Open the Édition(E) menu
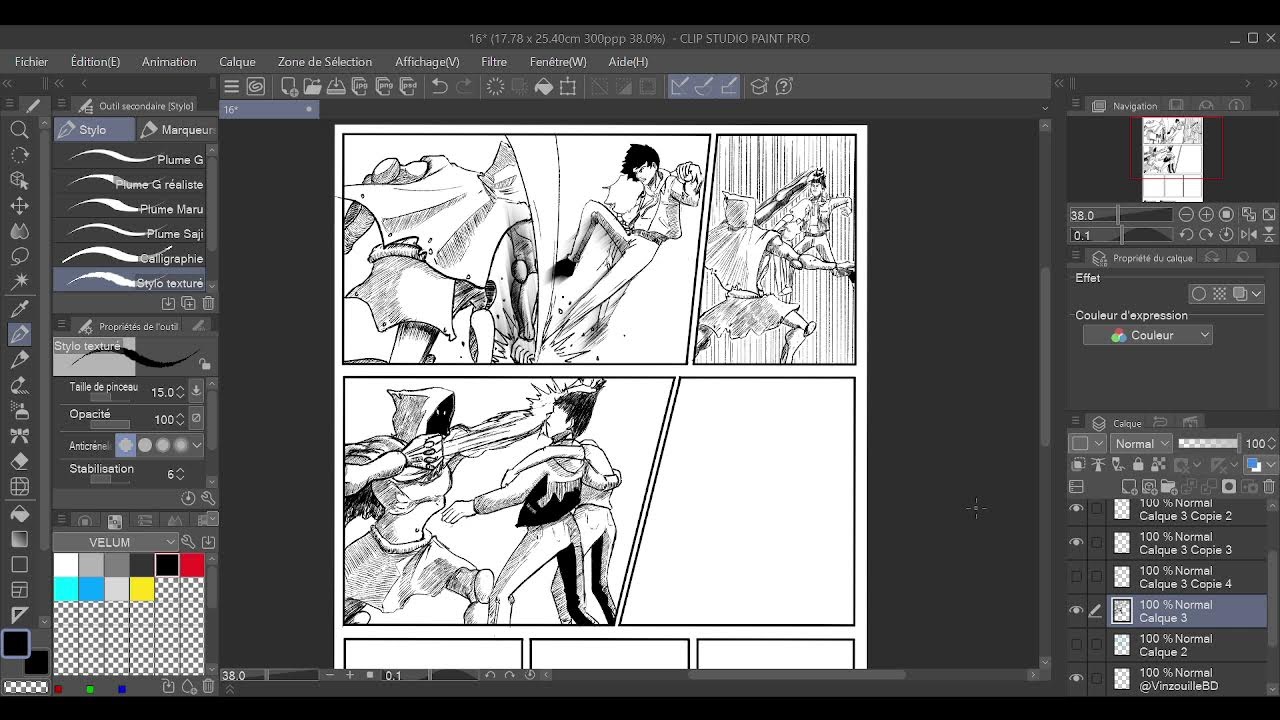This screenshot has width=1280, height=720. [95, 62]
